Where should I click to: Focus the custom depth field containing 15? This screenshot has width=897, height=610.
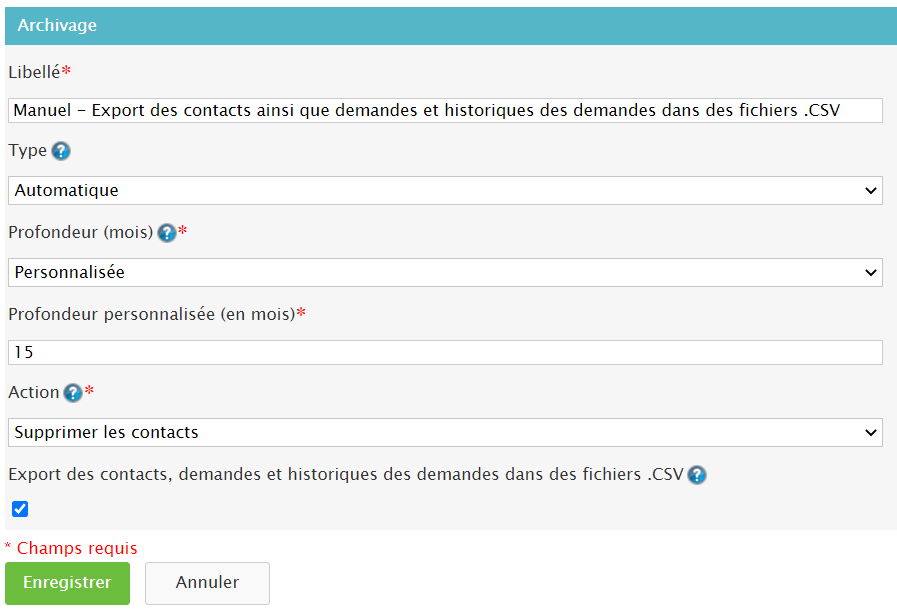pos(445,352)
